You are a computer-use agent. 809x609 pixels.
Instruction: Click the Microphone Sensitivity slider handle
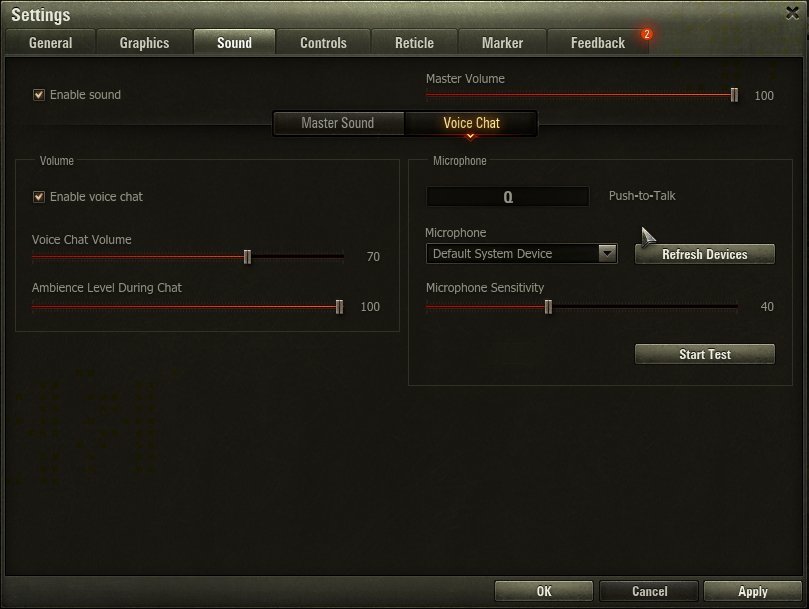(548, 307)
